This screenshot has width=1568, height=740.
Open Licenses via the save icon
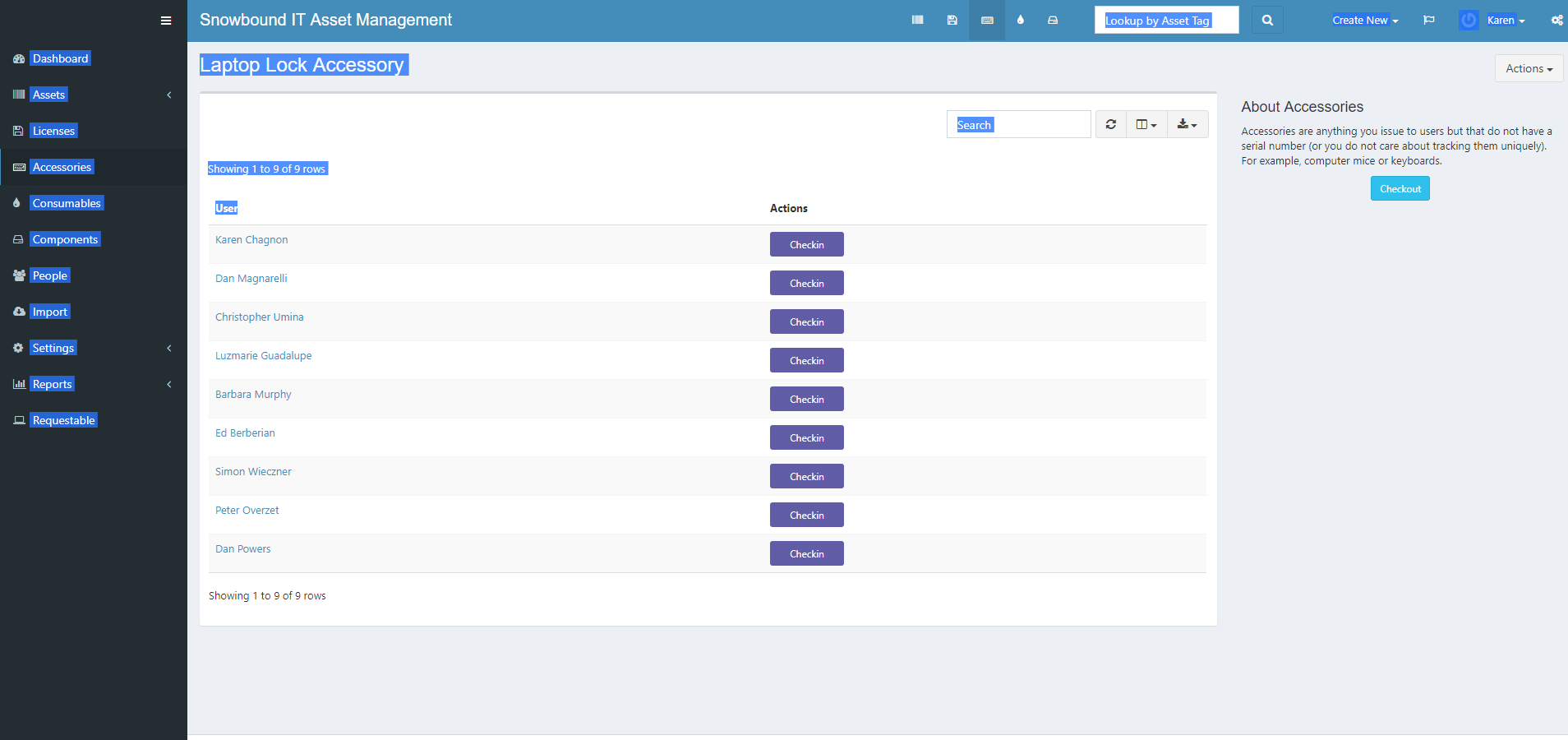952,20
